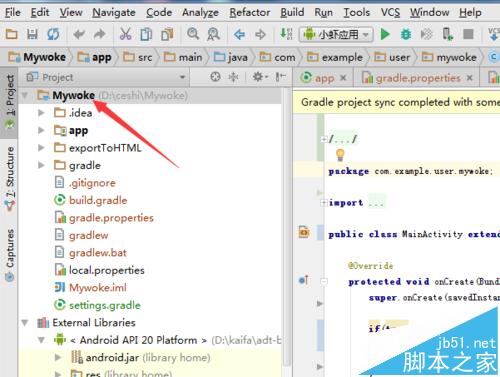Click the Attach debugger phone icon
This screenshot has width=500, height=377.
447,34
